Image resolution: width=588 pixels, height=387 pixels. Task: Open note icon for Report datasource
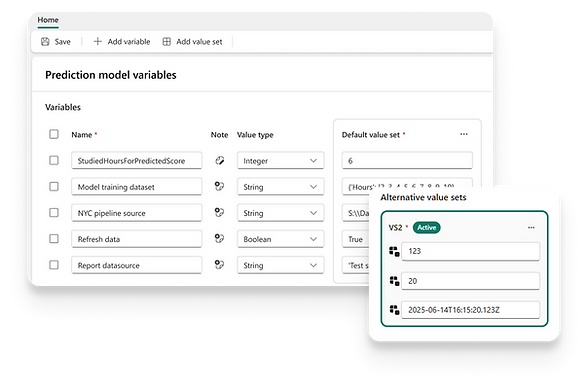point(219,264)
